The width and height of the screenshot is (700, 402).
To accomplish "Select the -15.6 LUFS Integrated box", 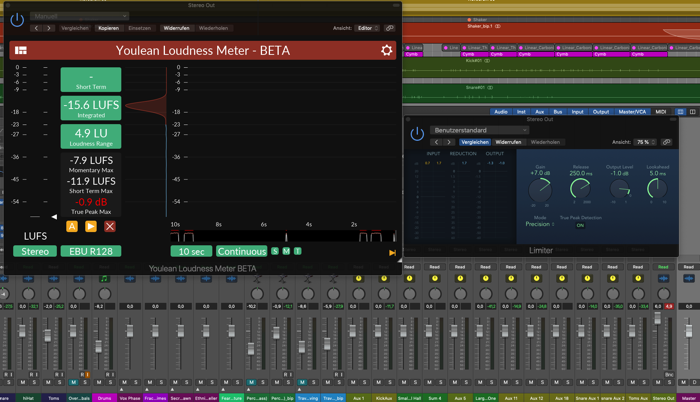I will click(91, 108).
